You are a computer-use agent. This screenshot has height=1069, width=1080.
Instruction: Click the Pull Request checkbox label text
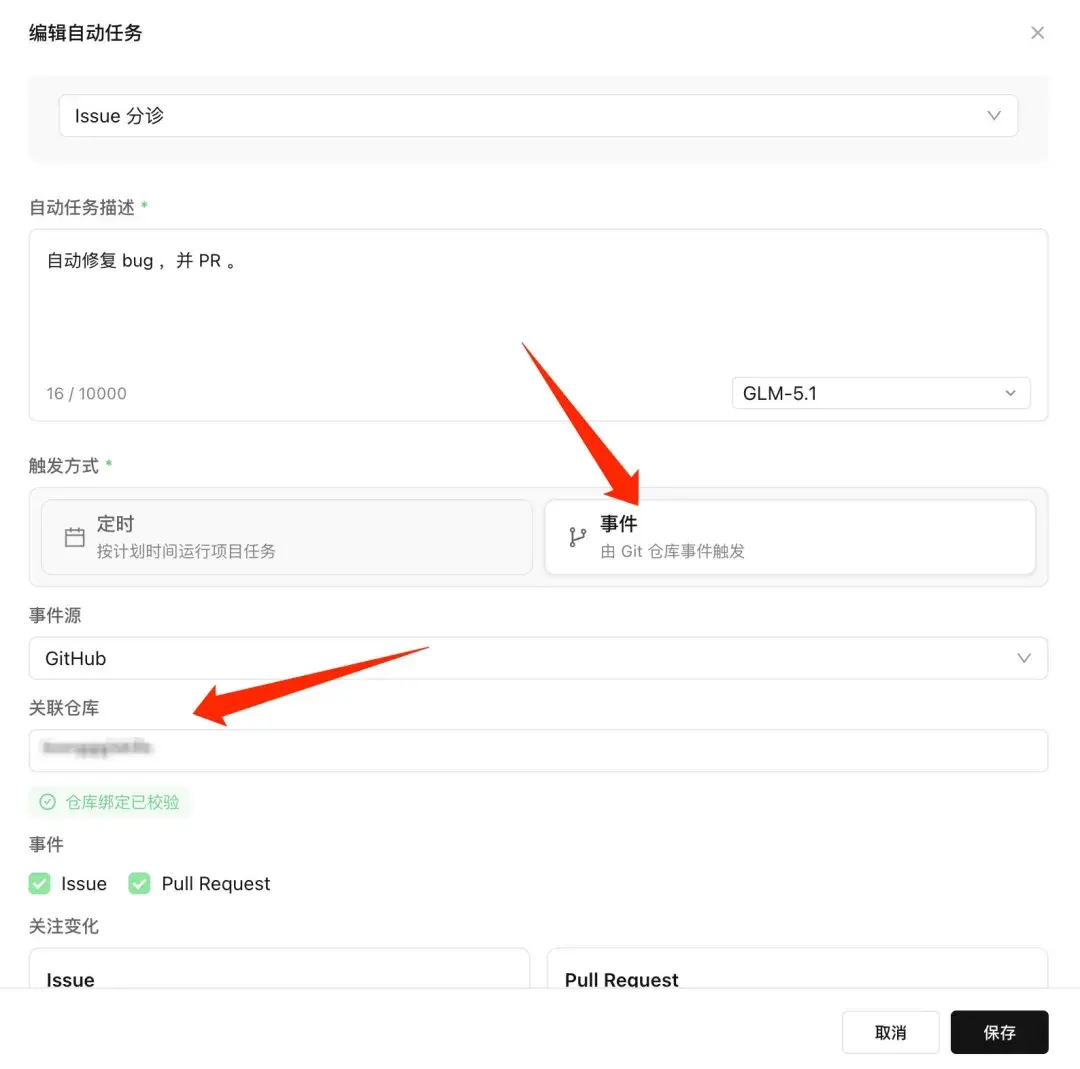pyautogui.click(x=216, y=883)
